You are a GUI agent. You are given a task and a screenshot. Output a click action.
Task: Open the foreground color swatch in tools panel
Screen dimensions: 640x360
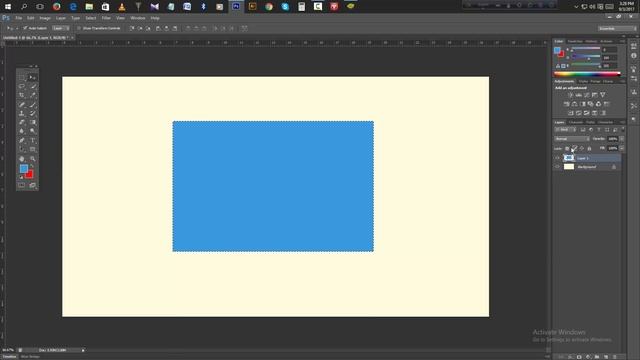click(24, 169)
